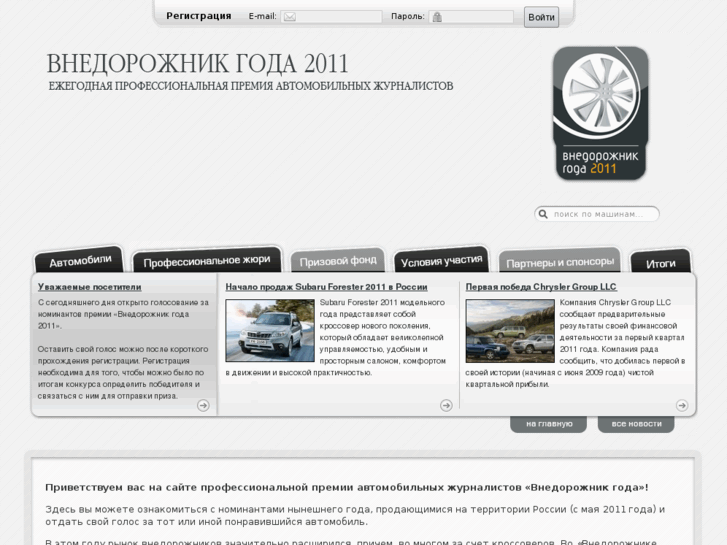Viewport: 727px width, 545px height.
Task: Click arrow icon under Chrysler Group news
Action: (x=682, y=405)
